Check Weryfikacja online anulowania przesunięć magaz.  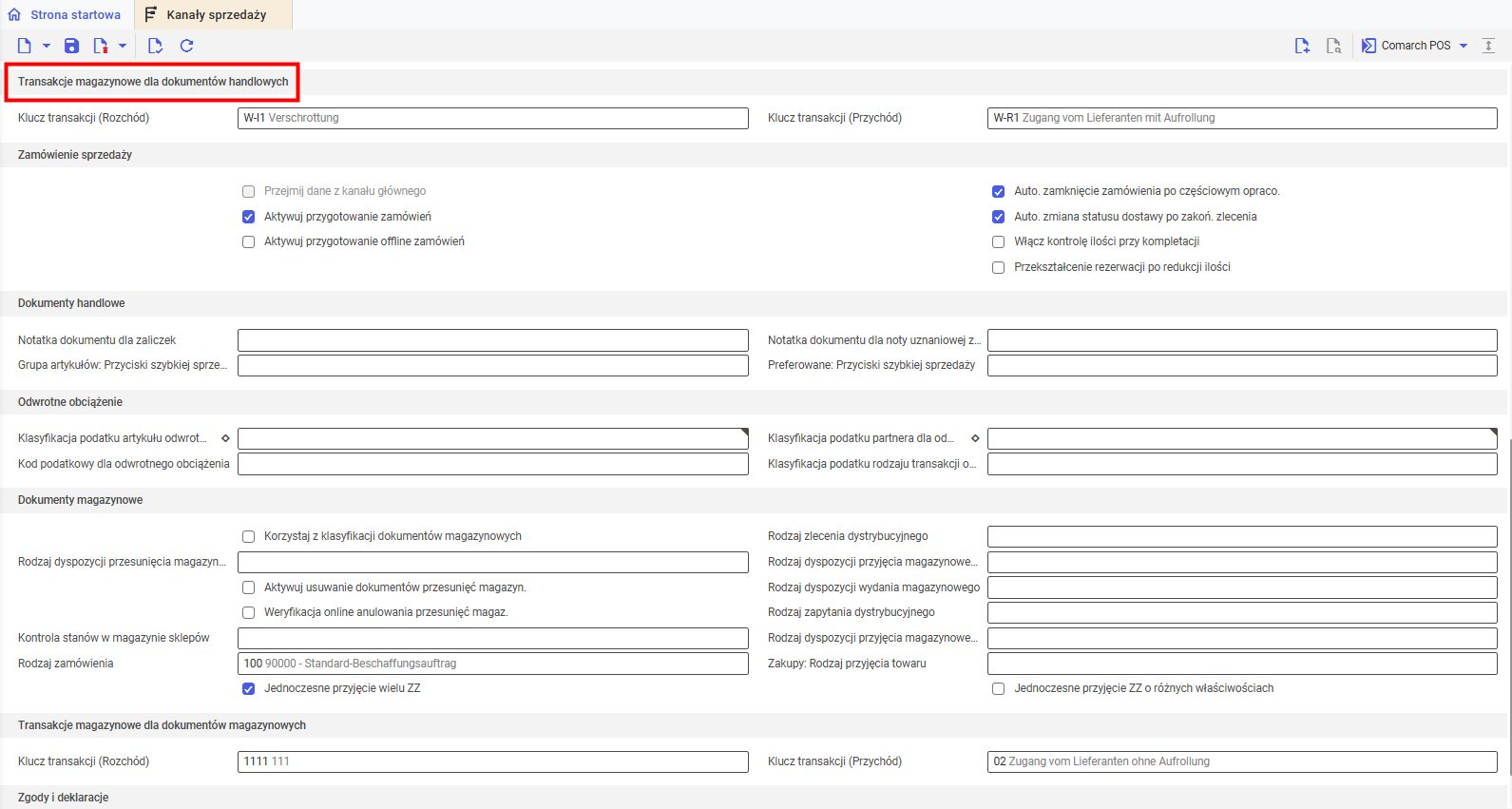tap(249, 612)
